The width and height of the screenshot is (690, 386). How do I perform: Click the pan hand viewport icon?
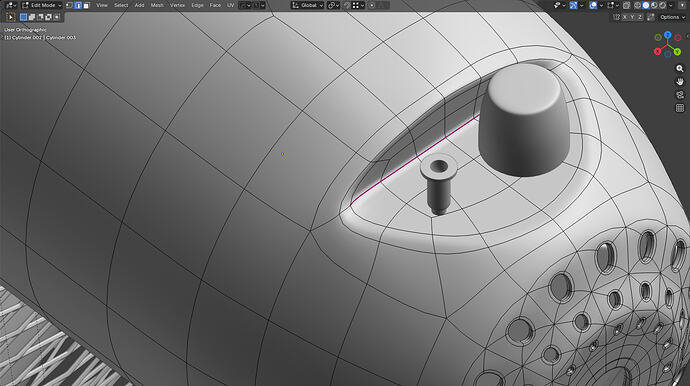(680, 81)
